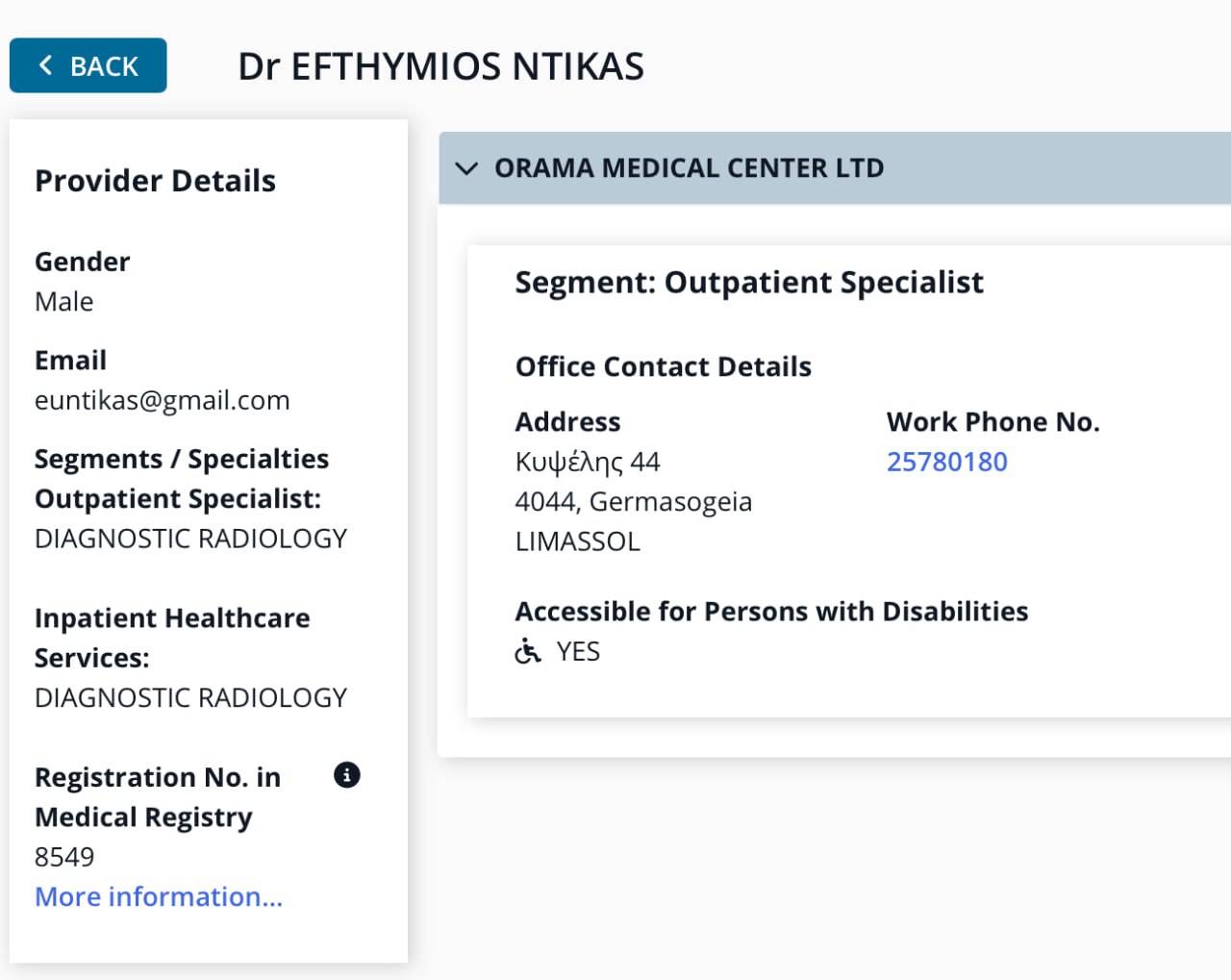This screenshot has height=980, width=1231.
Task: Click the YES accessibility value
Action: coord(578,652)
